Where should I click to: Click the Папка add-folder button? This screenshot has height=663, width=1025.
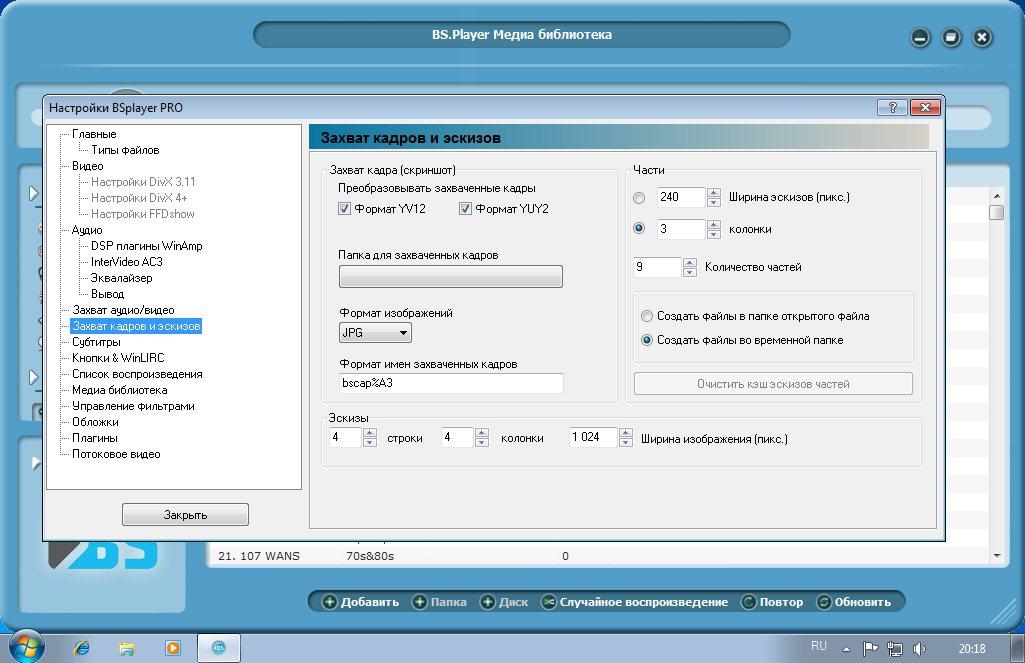(x=439, y=602)
